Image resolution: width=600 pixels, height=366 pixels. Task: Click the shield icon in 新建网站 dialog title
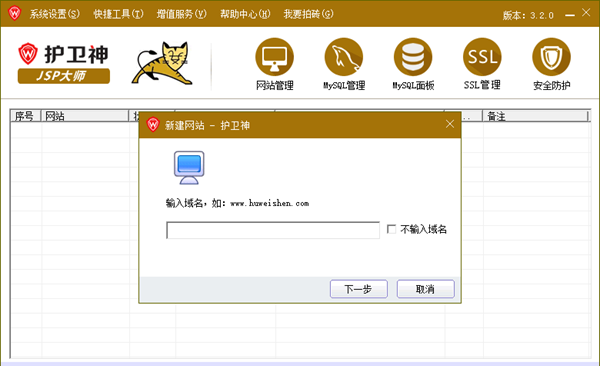tap(153, 124)
